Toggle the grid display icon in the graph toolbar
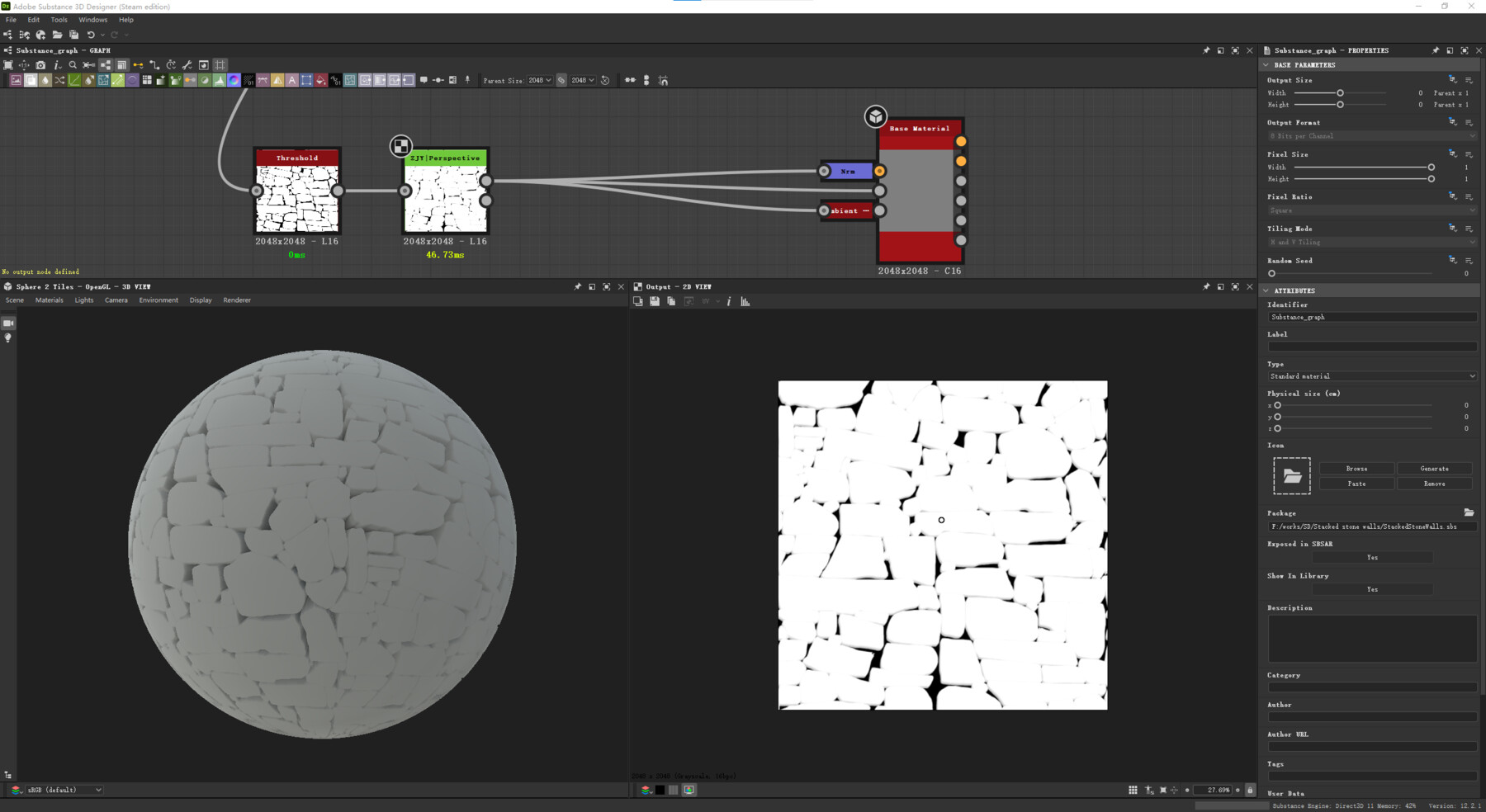 [x=220, y=64]
